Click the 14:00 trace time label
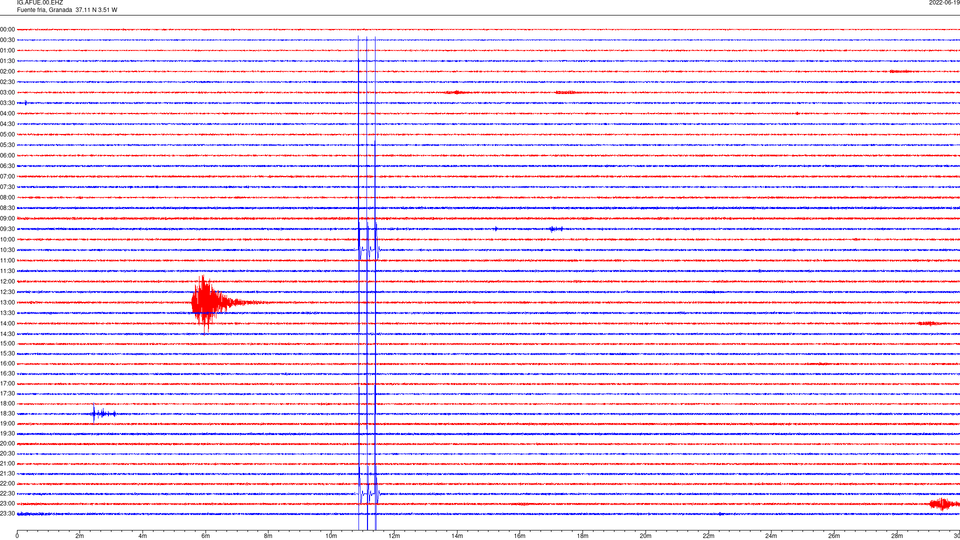The height and width of the screenshot is (540, 960). coord(7,324)
